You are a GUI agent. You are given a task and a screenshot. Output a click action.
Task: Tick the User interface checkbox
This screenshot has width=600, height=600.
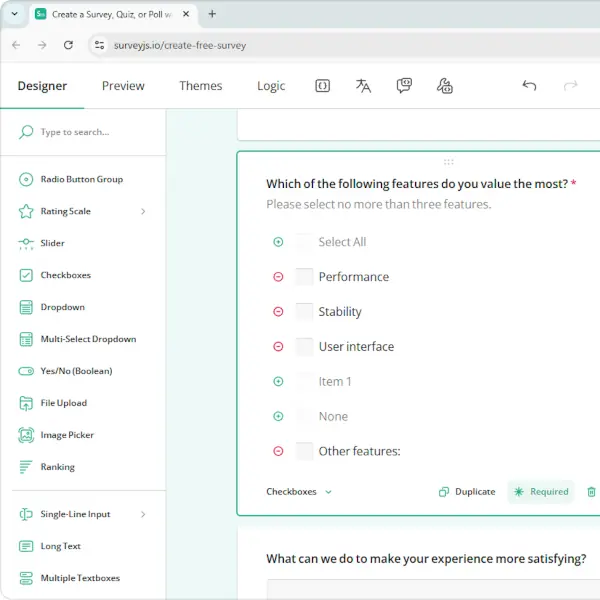coord(304,346)
